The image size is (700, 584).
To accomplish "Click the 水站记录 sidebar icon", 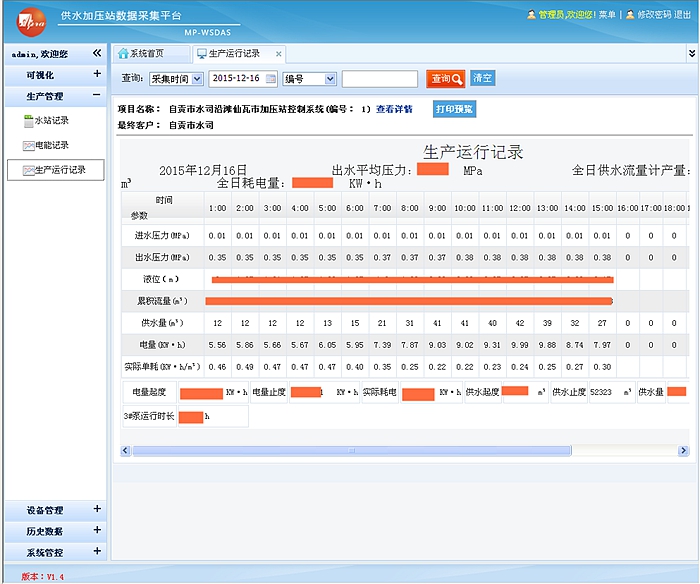I will pos(28,120).
